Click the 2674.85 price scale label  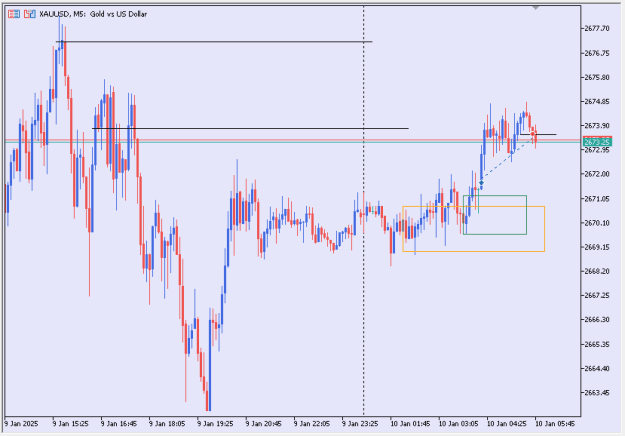[x=597, y=102]
